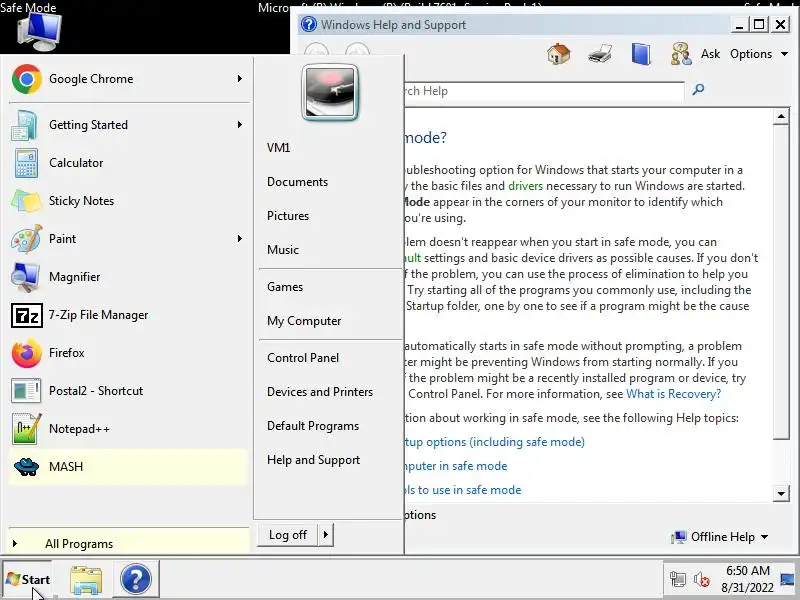Click the Start button

coord(28,580)
